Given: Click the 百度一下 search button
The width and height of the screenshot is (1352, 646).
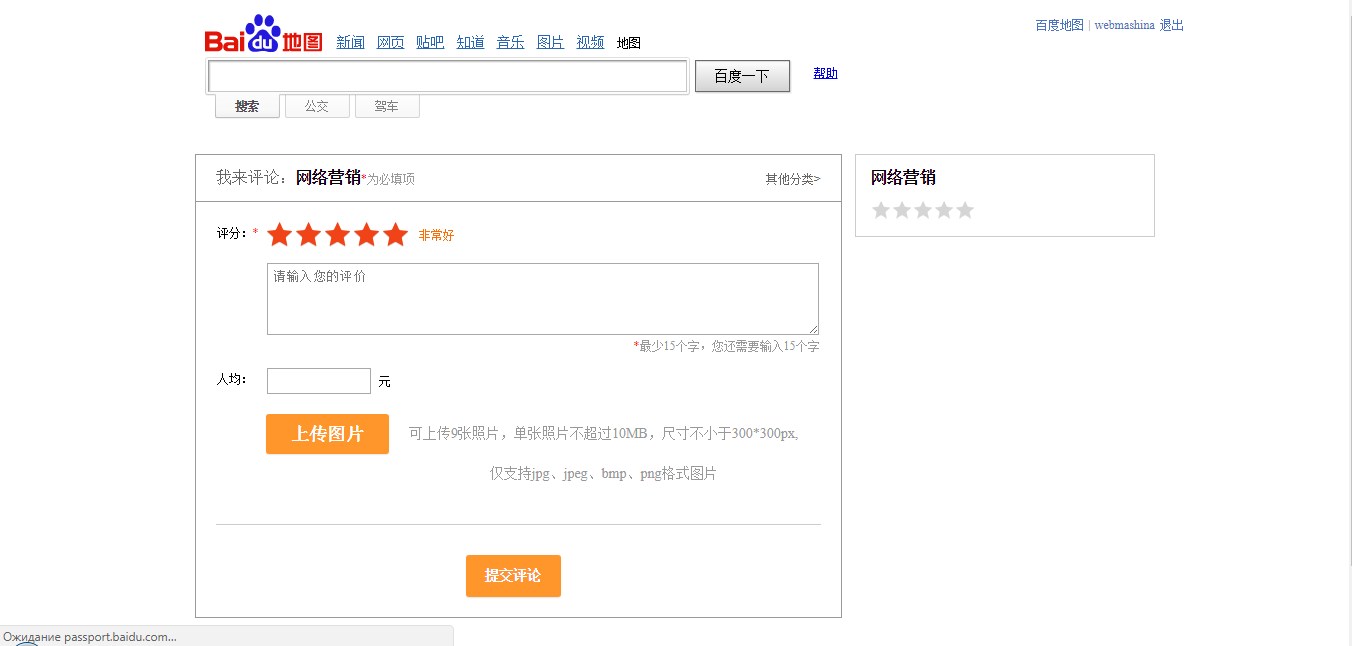Looking at the screenshot, I should [x=742, y=76].
